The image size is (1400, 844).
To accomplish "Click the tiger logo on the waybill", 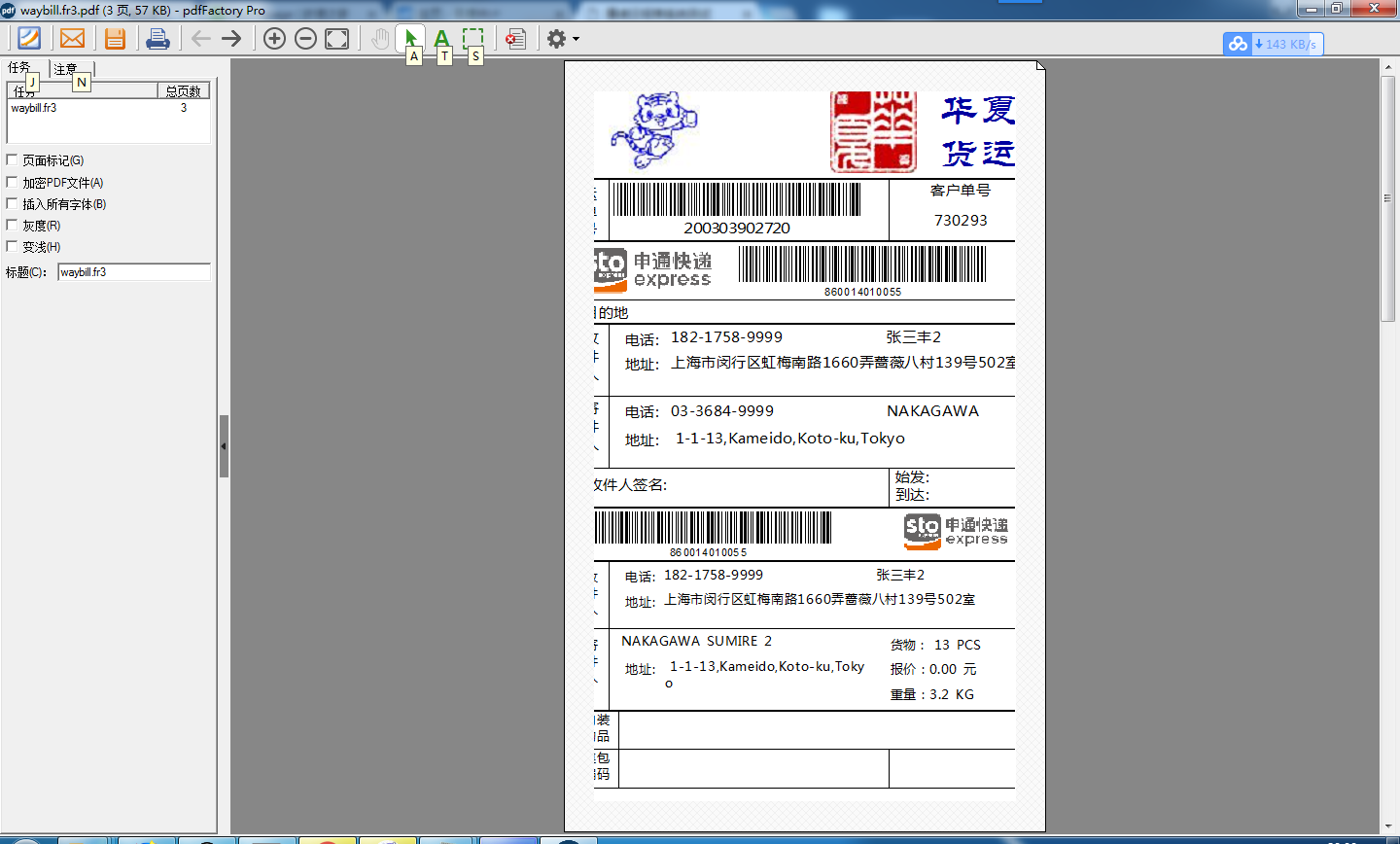I will [x=654, y=131].
